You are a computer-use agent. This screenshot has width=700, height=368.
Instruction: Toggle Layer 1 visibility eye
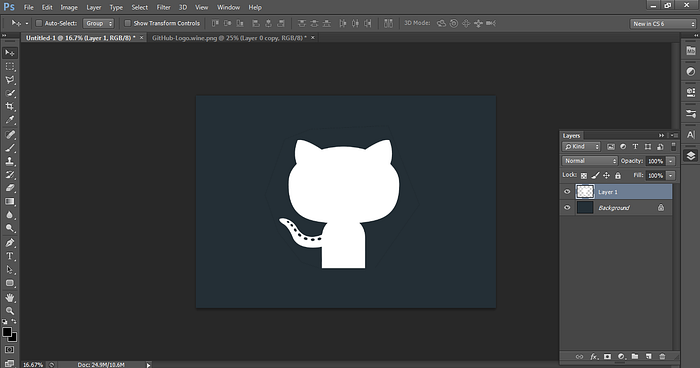coord(567,192)
